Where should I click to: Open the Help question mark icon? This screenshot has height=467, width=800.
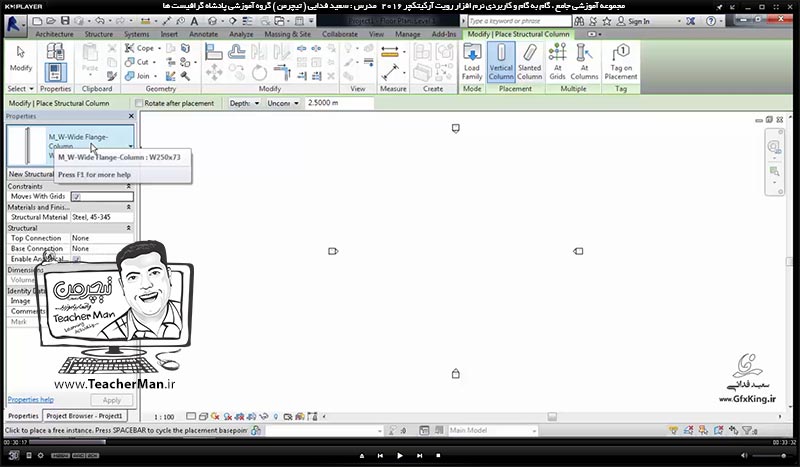[x=711, y=21]
